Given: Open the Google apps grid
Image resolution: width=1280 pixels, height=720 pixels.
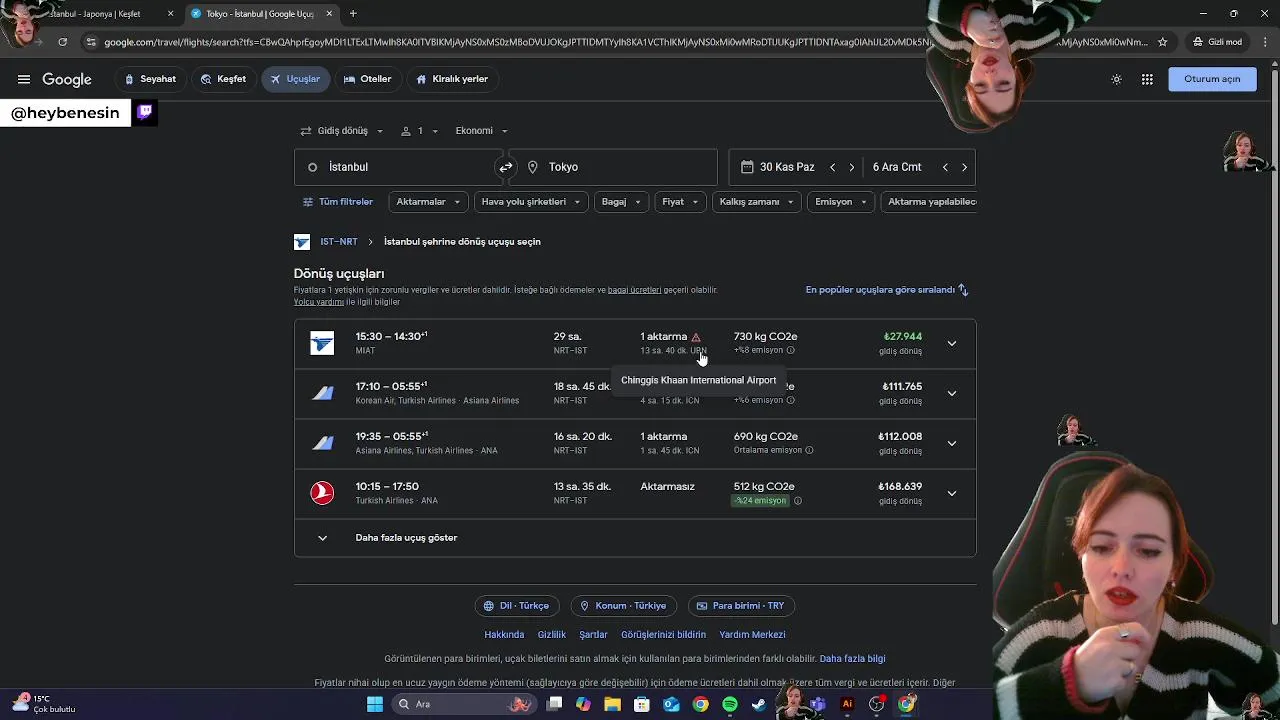Looking at the screenshot, I should pos(1147,79).
